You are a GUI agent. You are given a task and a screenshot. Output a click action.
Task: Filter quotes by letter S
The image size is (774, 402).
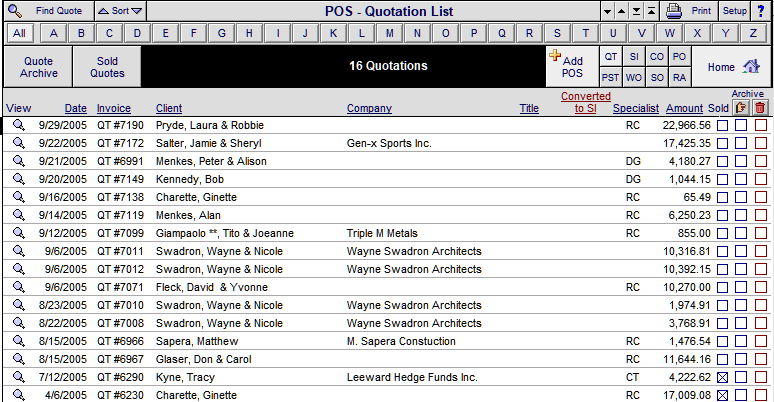tap(557, 33)
